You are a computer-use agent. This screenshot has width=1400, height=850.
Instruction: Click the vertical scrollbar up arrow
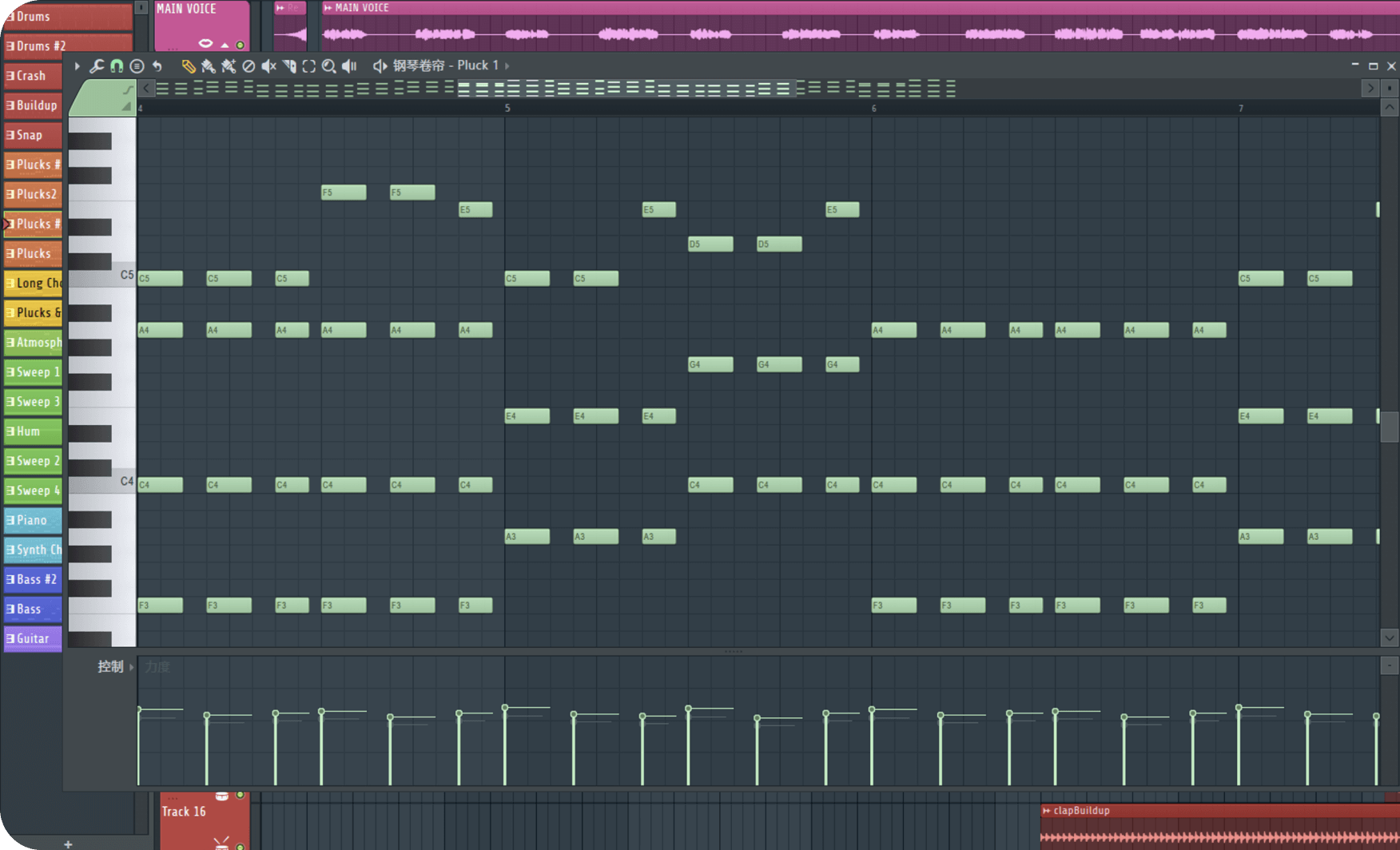click(x=1390, y=108)
